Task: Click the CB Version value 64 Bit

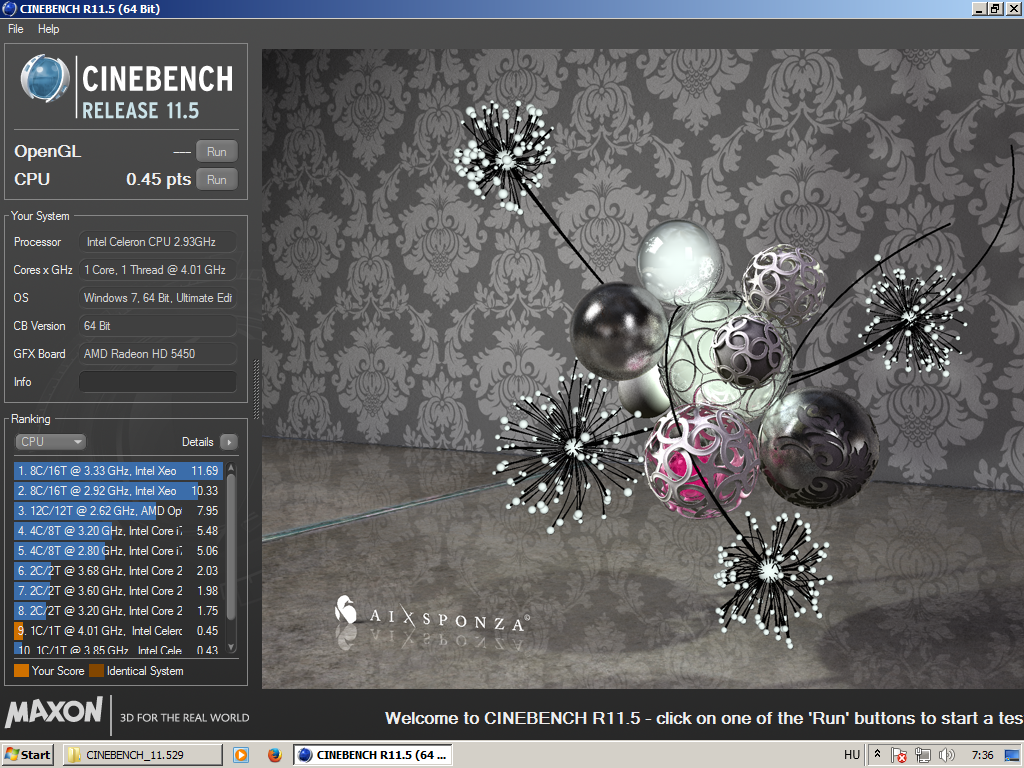Action: point(157,326)
